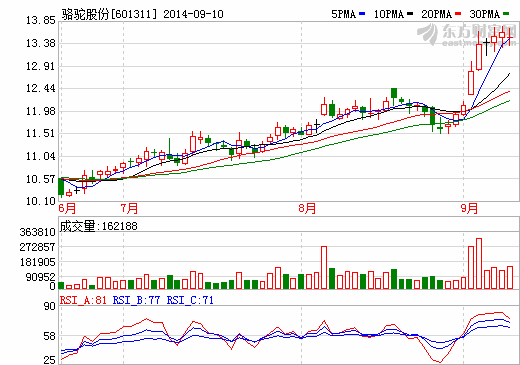Screen dimensions: 520x365
Task: Click the 13.85 price axis label
Action: click(41, 20)
